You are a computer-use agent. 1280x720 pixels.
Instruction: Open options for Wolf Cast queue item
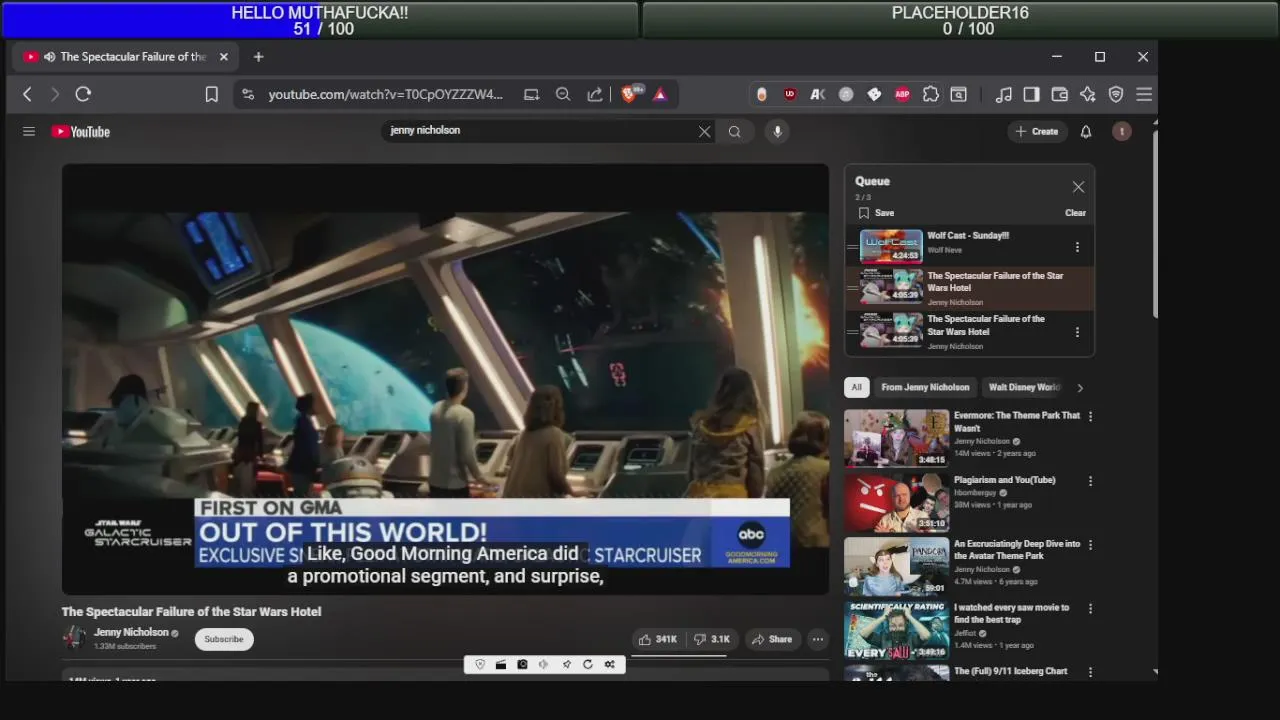[x=1077, y=247]
